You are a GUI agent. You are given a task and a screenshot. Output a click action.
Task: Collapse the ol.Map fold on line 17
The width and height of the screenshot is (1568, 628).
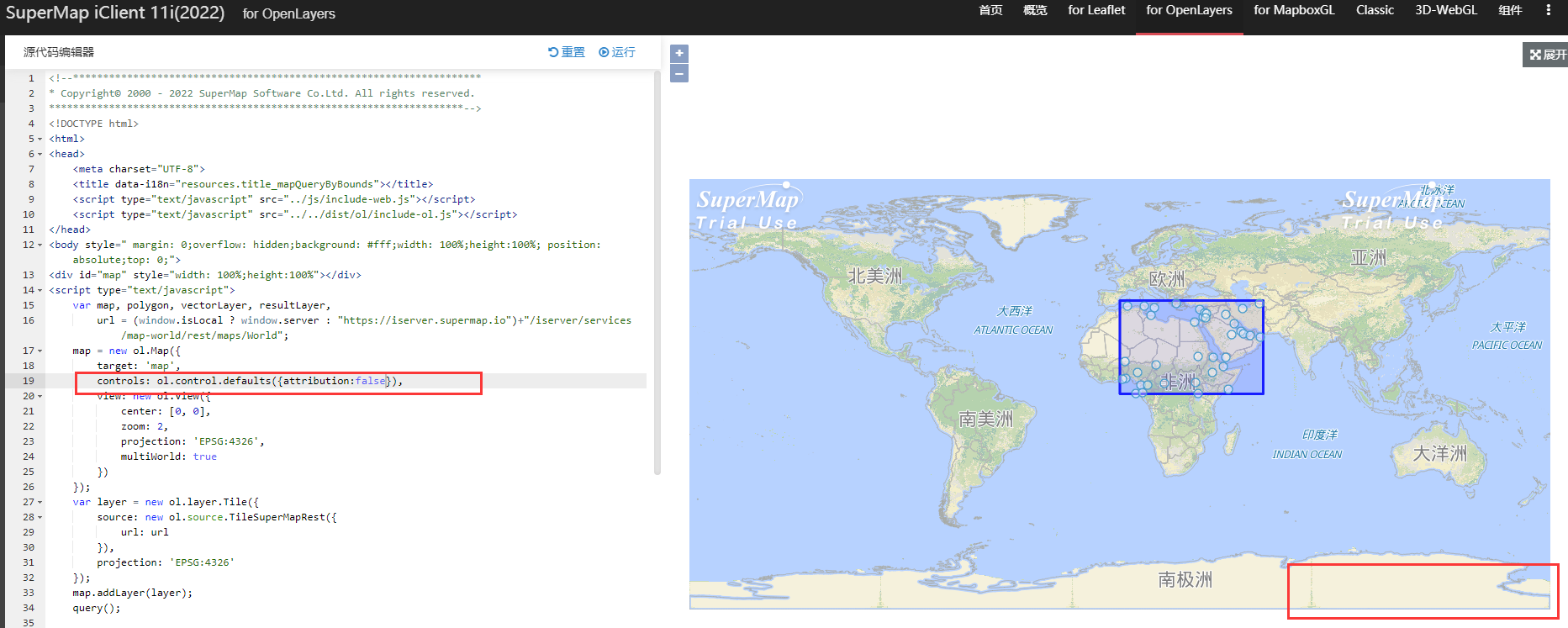click(x=40, y=351)
